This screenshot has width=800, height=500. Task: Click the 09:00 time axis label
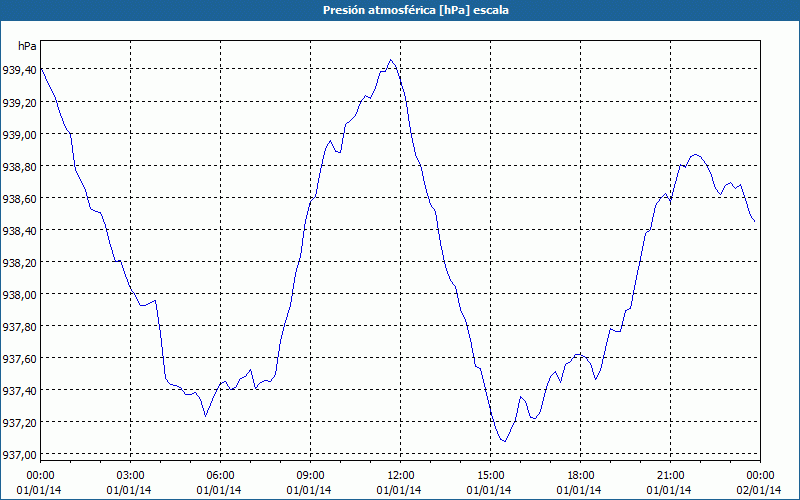310,476
